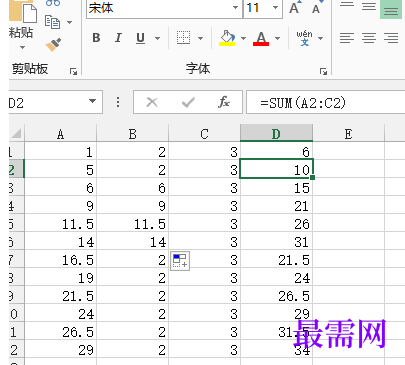The width and height of the screenshot is (405, 365).
Task: Expand the Name Box dropdown arrow
Action: (x=92, y=101)
